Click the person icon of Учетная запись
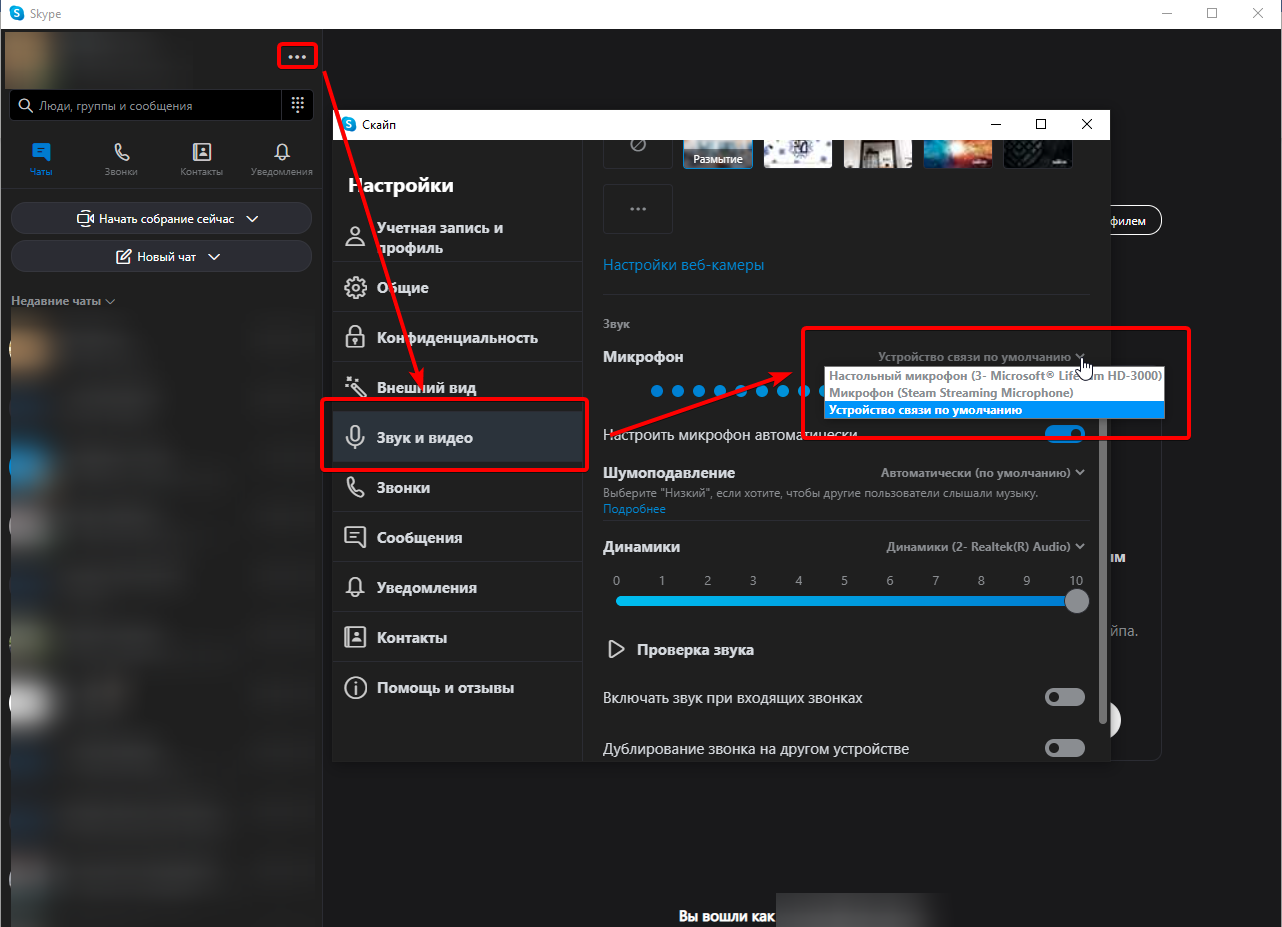Image resolution: width=1282 pixels, height=927 pixels. pos(355,237)
